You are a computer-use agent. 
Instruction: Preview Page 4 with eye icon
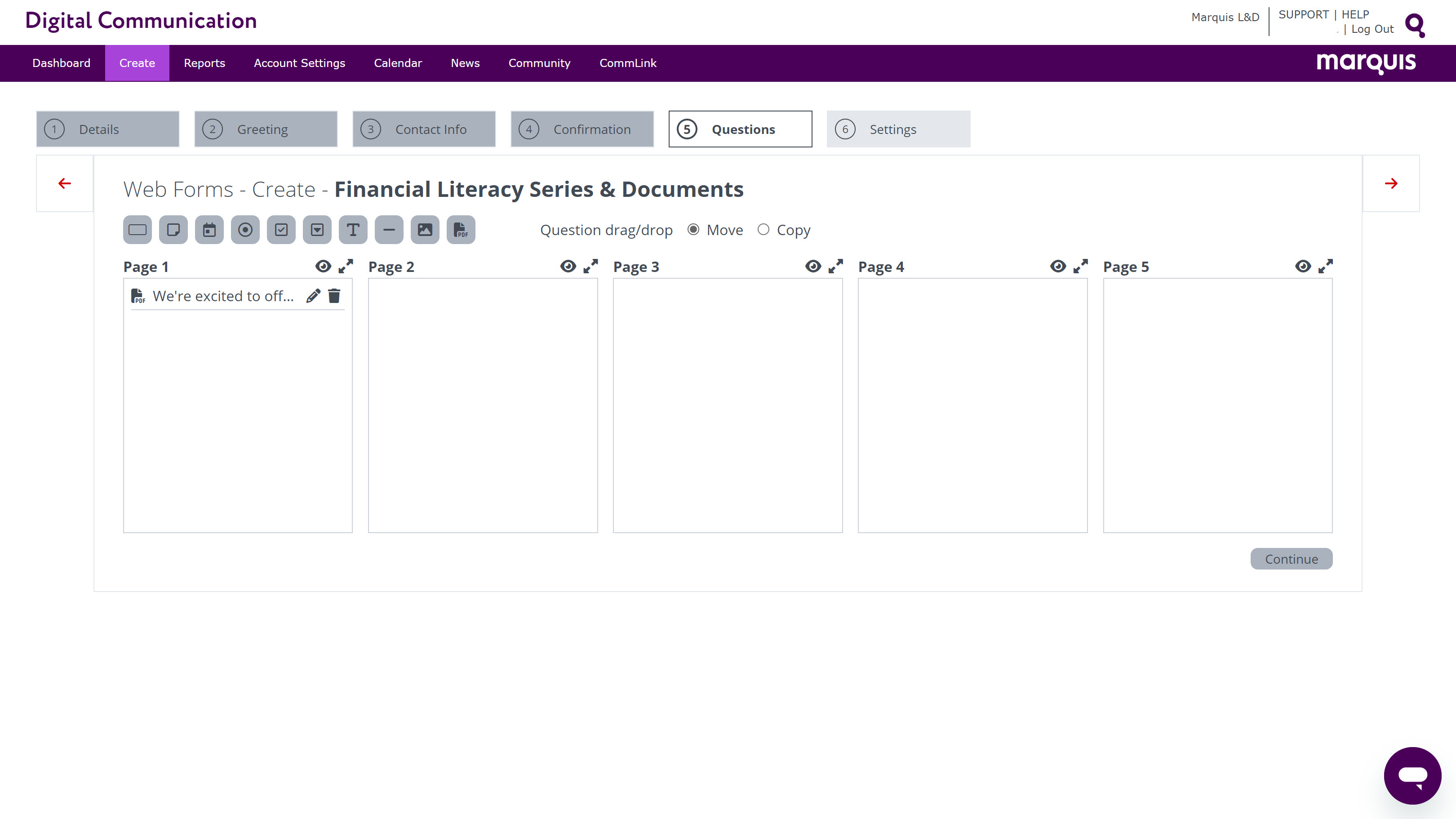click(1058, 266)
